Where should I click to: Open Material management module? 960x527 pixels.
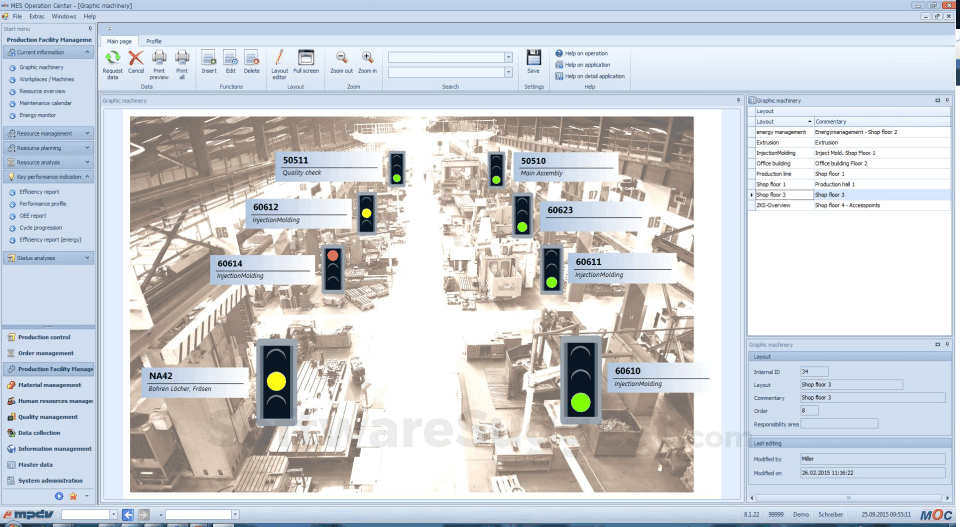point(49,385)
